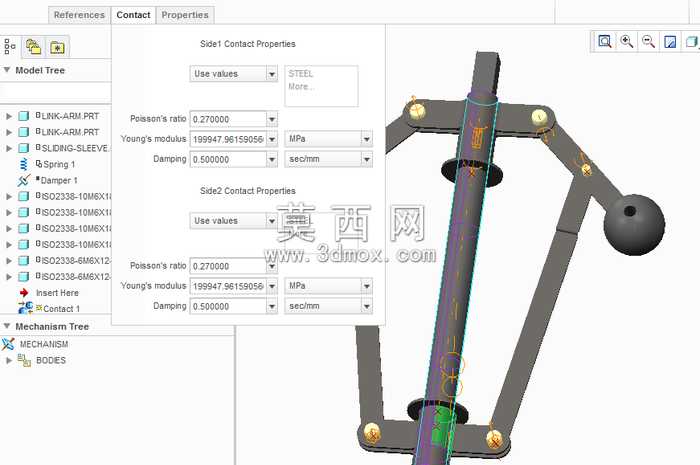This screenshot has height=465, width=700.
Task: Open Side2 Damping sec/mm unit dropdown
Action: click(367, 306)
